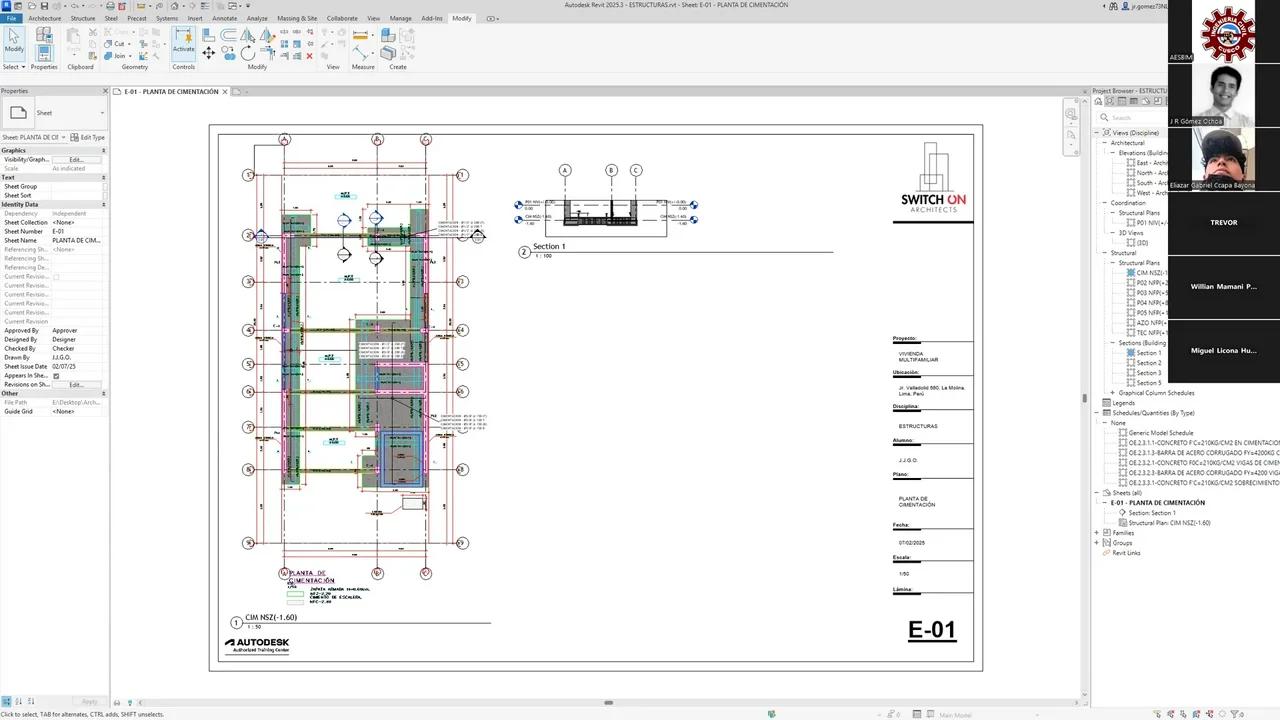Click the Activate controls icon
The width and height of the screenshot is (1280, 720).
tap(184, 45)
